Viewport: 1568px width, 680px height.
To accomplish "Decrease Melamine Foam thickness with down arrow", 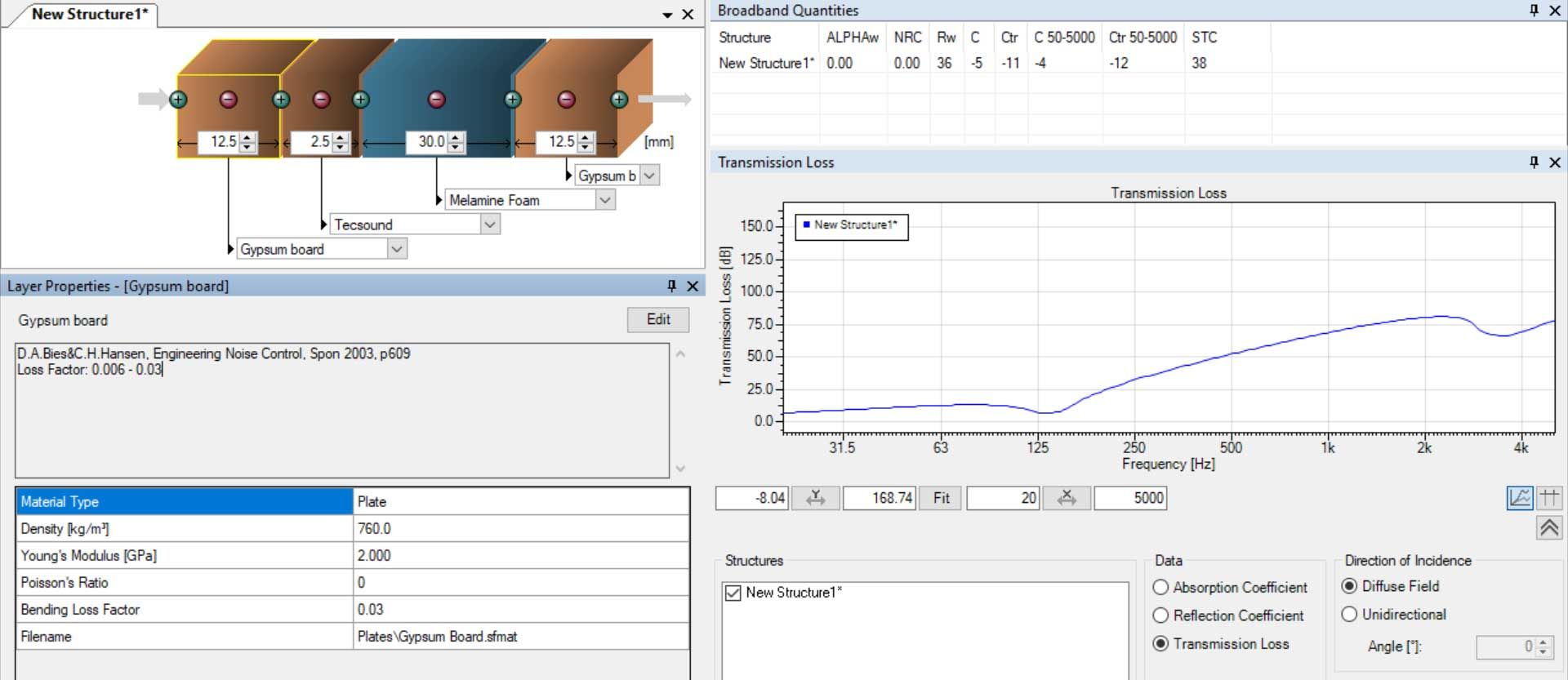I will tap(457, 148).
